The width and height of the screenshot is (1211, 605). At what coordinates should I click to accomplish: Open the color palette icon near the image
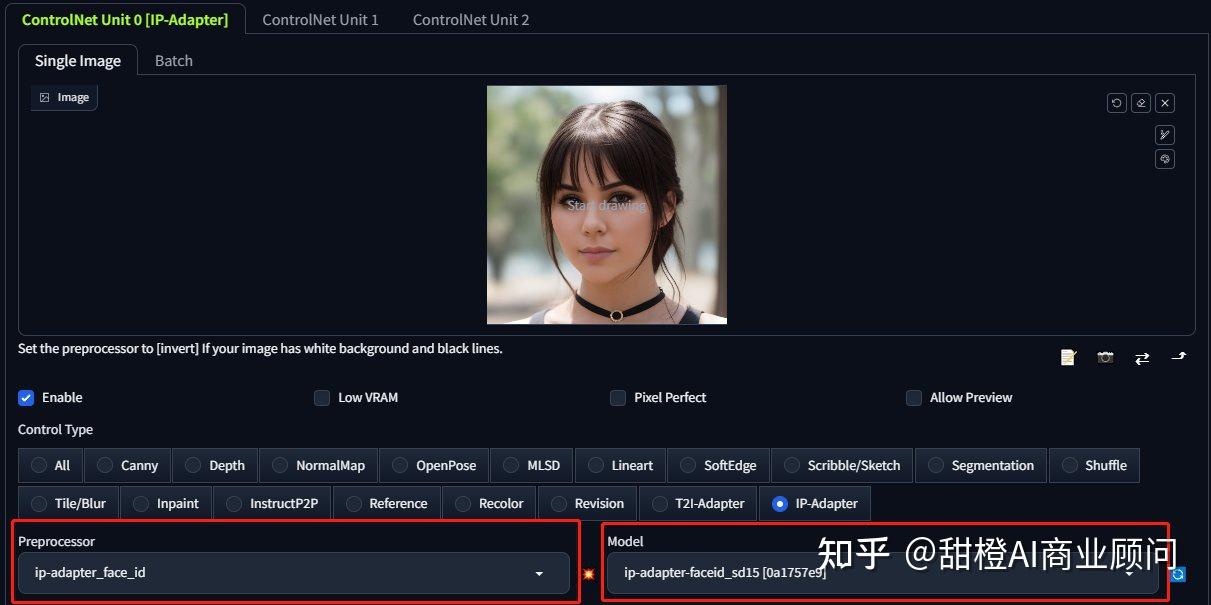coord(1164,158)
